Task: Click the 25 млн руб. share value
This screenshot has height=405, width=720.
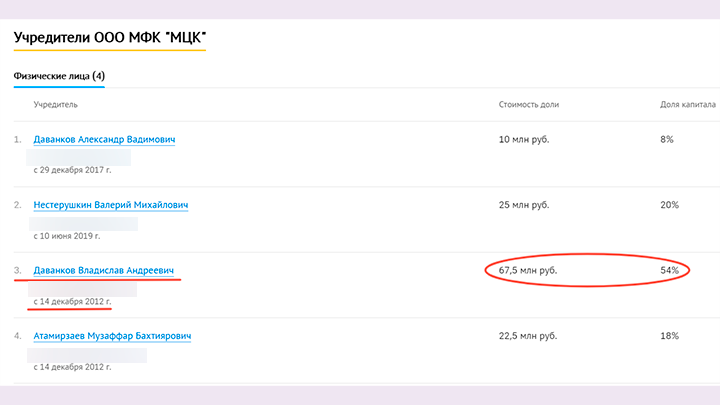Action: 524,205
